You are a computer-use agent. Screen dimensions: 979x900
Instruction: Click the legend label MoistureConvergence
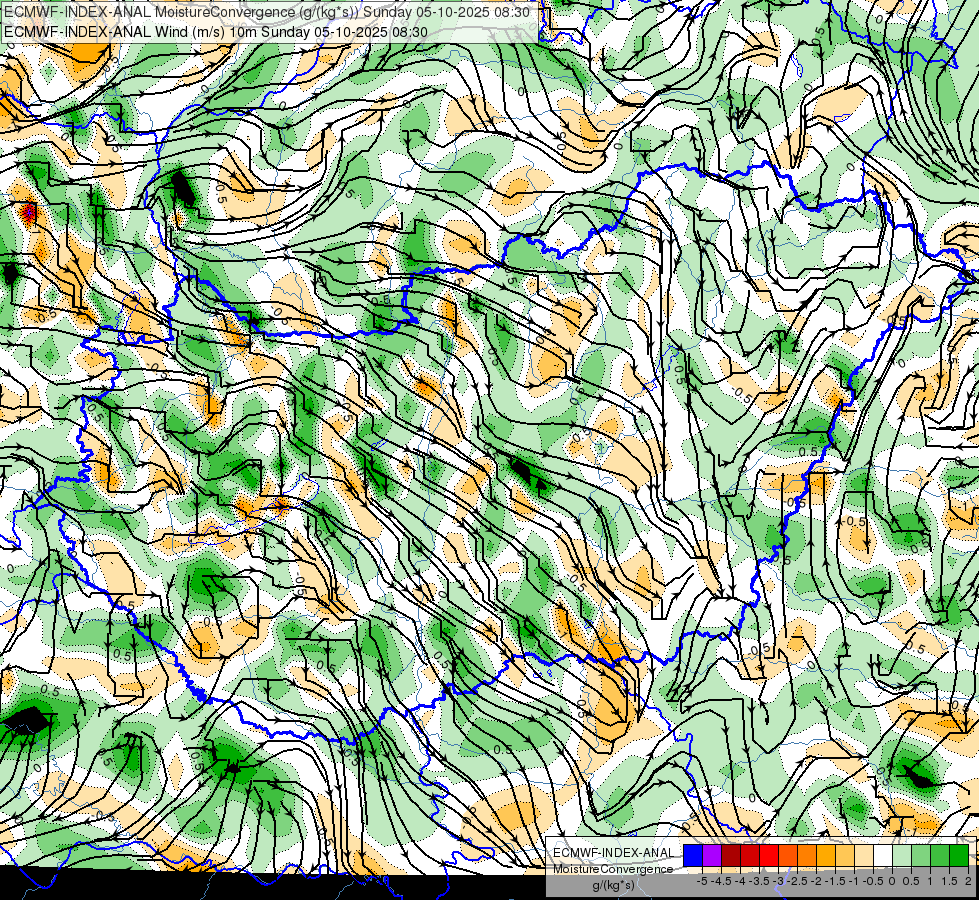click(613, 869)
